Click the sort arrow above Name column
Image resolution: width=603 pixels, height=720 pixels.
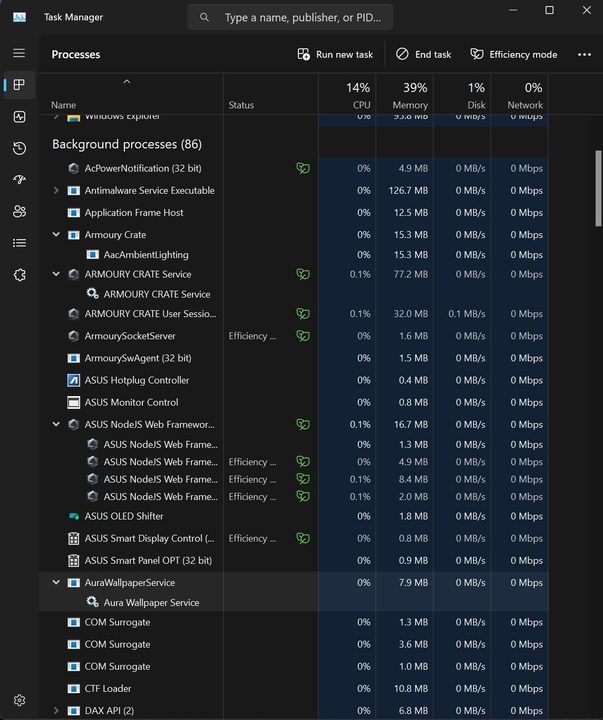[127, 82]
